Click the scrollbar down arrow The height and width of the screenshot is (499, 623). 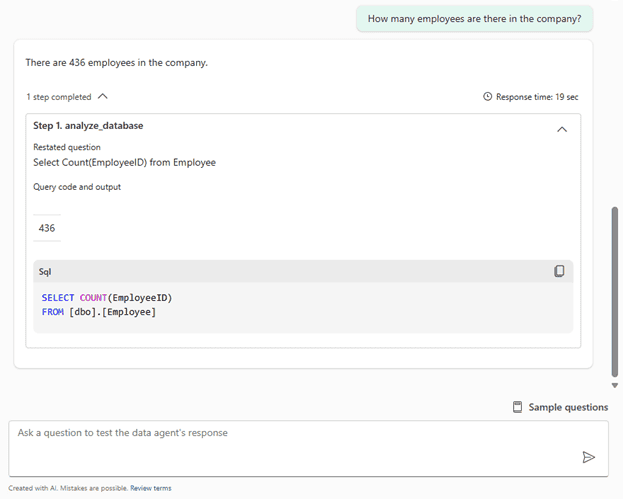(x=615, y=385)
